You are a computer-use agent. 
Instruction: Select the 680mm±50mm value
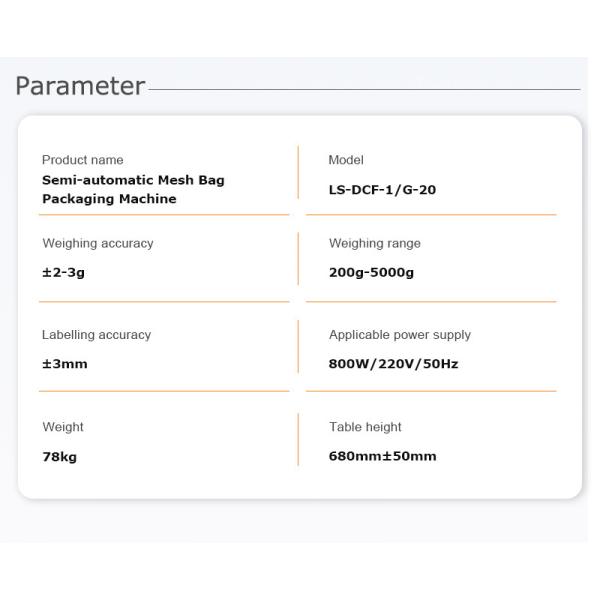tap(382, 456)
